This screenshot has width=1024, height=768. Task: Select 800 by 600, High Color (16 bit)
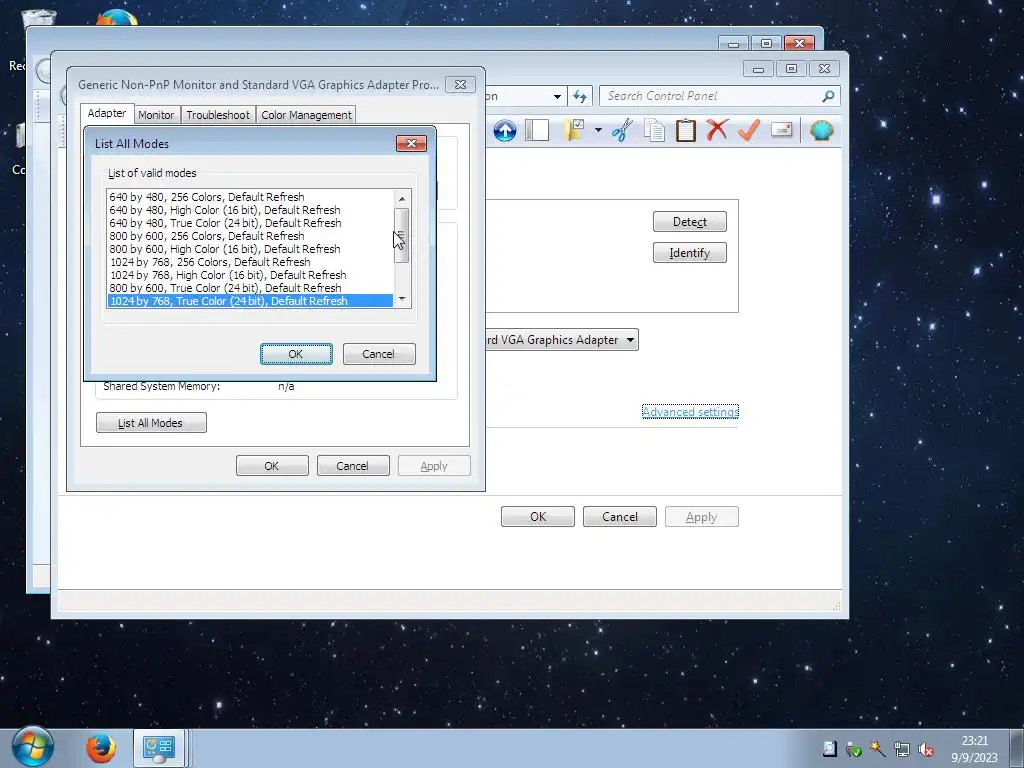[250, 249]
